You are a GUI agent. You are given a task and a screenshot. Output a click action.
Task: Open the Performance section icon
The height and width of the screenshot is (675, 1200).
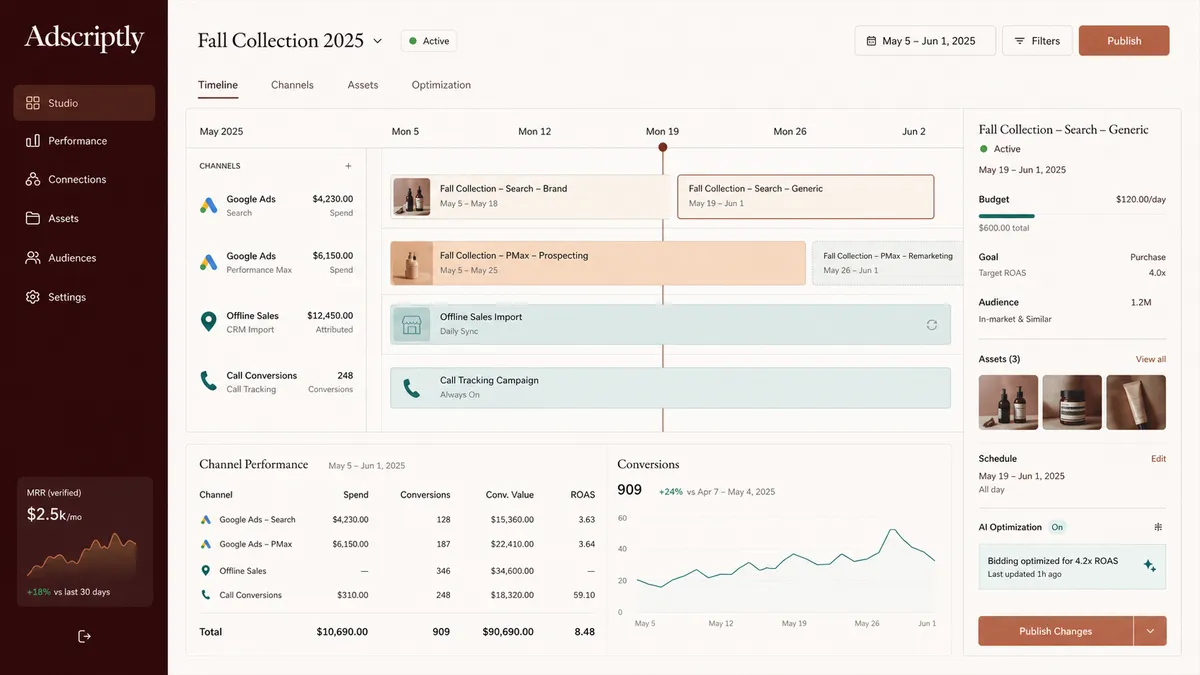point(33,141)
